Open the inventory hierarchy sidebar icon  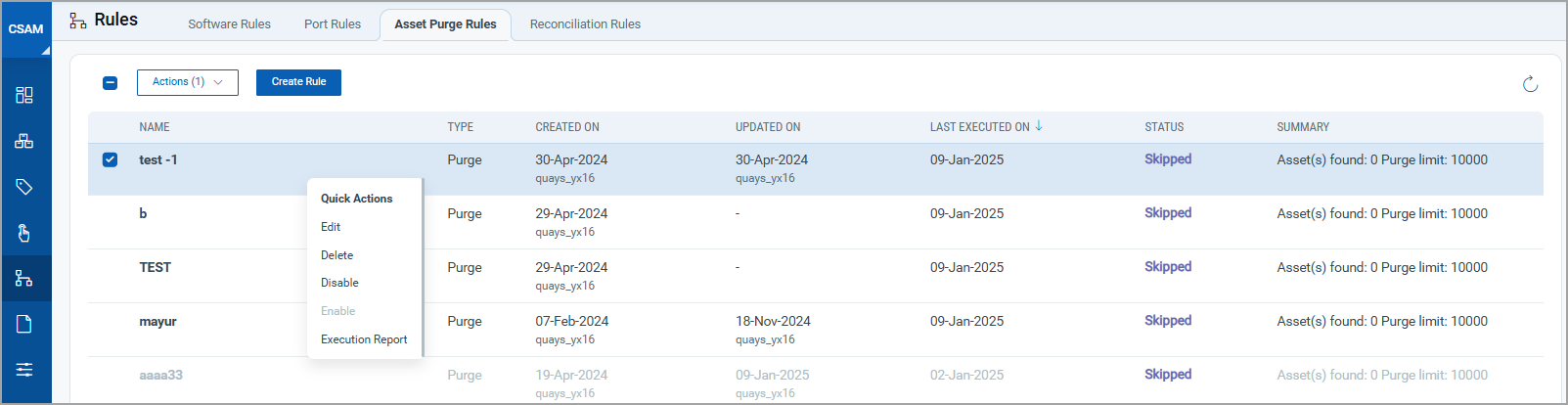tap(24, 141)
